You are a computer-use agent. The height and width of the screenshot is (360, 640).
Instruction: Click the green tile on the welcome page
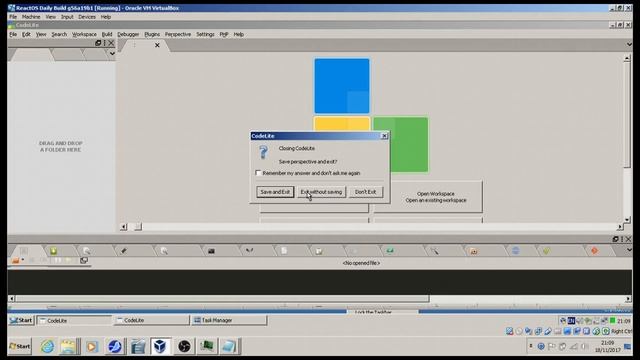pos(400,144)
